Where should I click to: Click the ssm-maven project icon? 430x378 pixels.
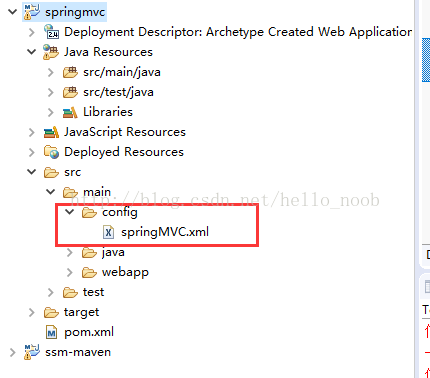(x=32, y=352)
